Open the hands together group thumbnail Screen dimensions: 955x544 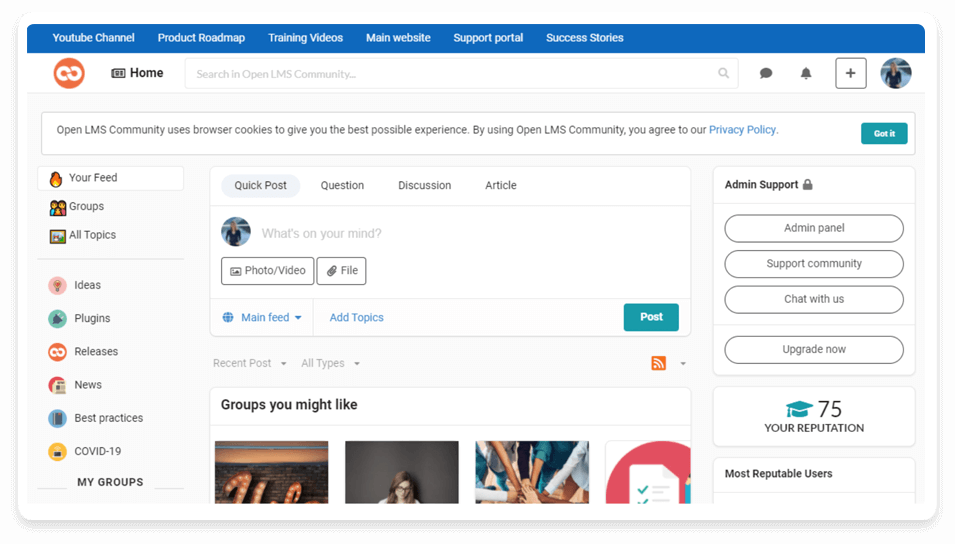pos(532,472)
